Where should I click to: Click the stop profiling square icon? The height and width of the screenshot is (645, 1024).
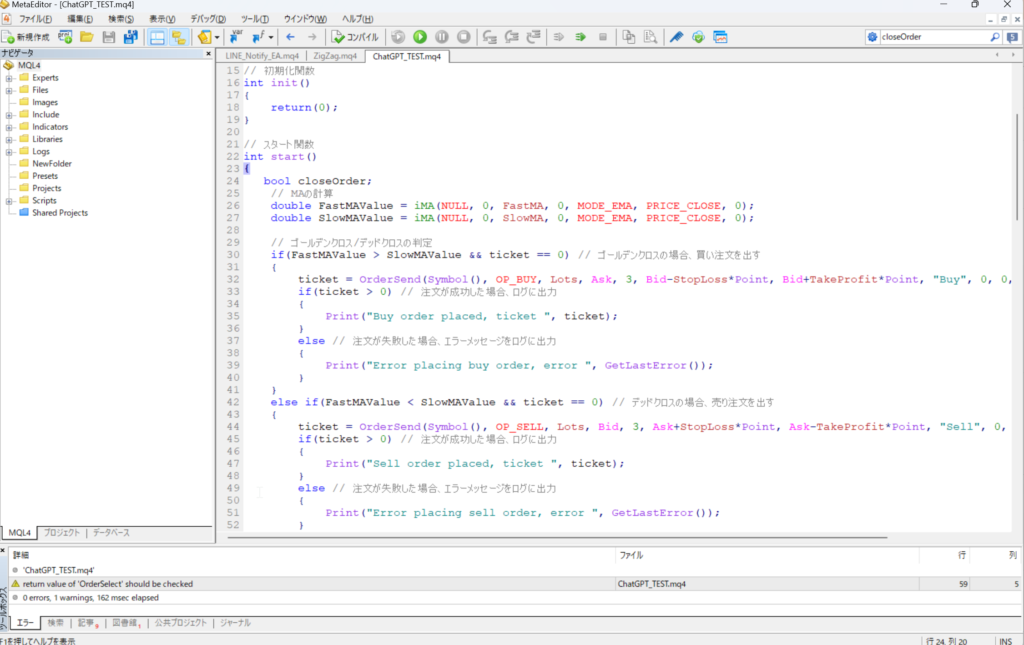[x=603, y=37]
